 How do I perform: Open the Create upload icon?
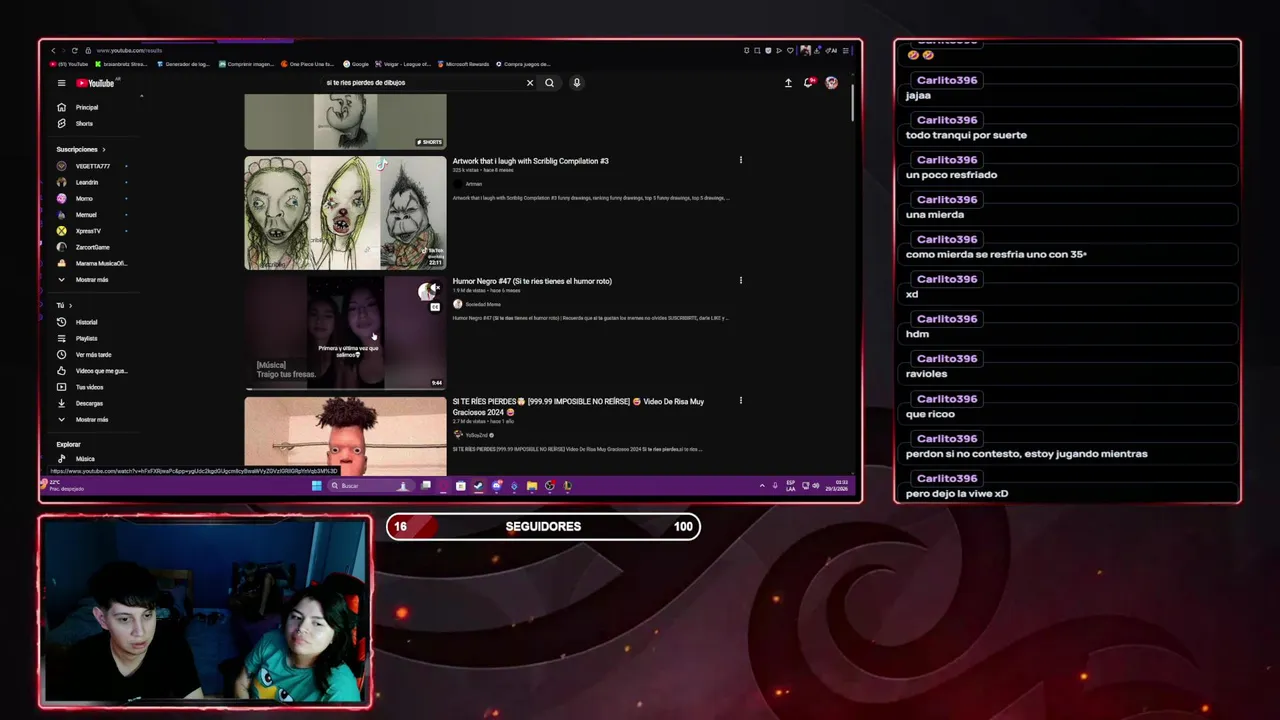pos(788,83)
